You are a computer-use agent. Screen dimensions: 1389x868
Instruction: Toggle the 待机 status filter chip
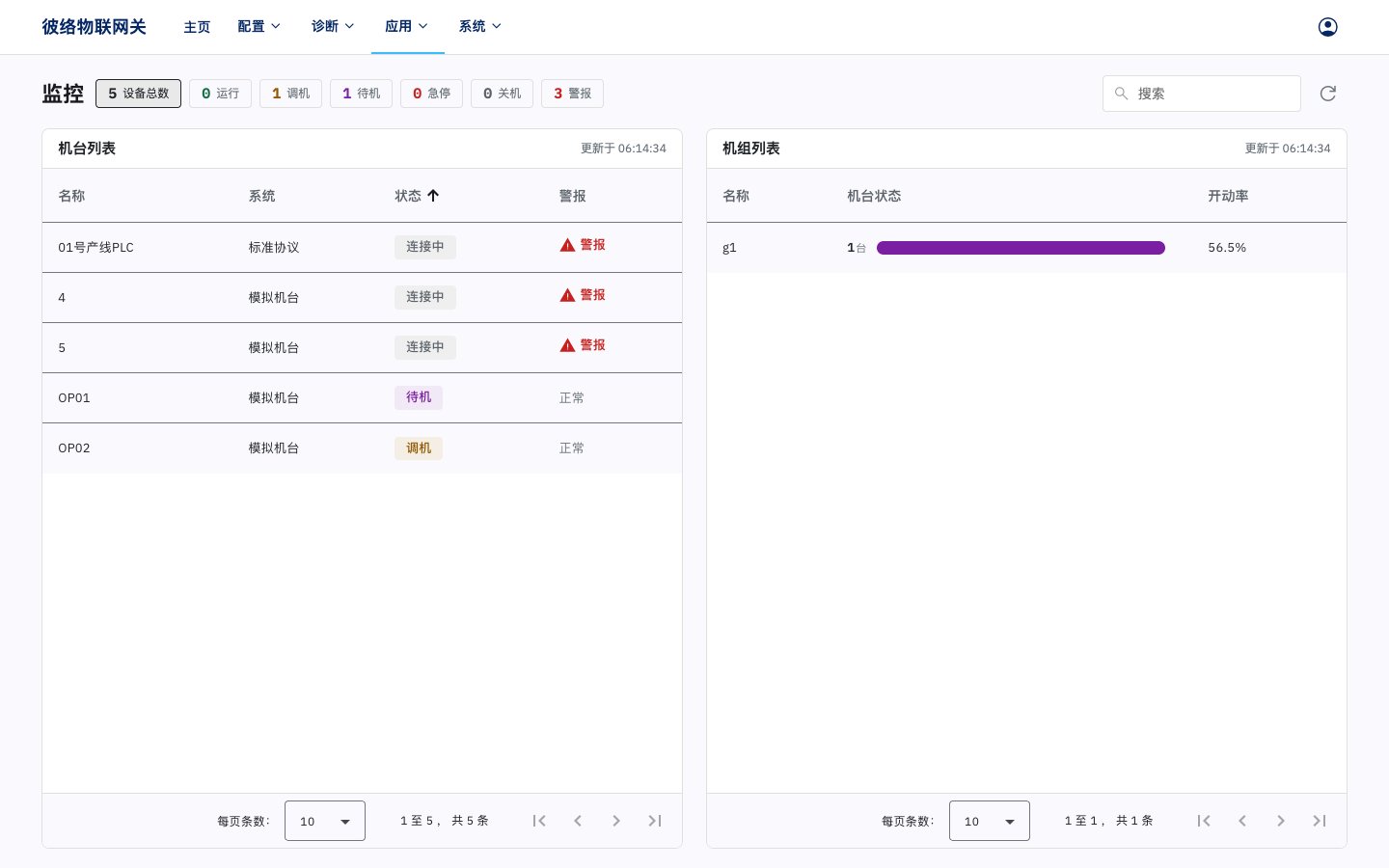pyautogui.click(x=361, y=94)
